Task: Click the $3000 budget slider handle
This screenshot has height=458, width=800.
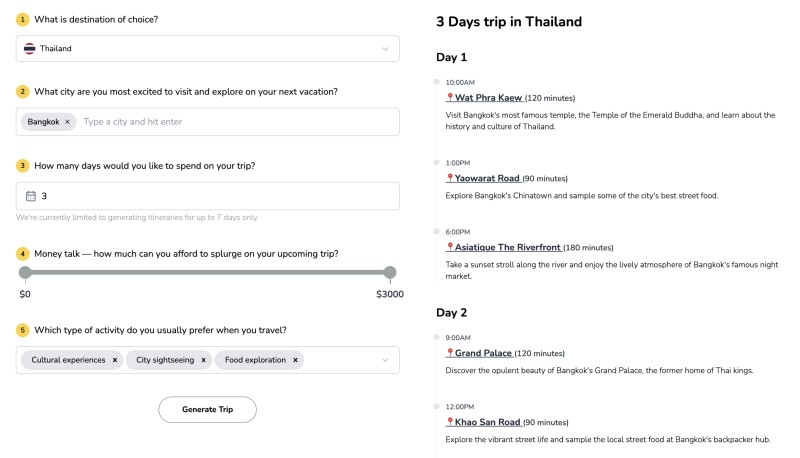Action: point(390,272)
